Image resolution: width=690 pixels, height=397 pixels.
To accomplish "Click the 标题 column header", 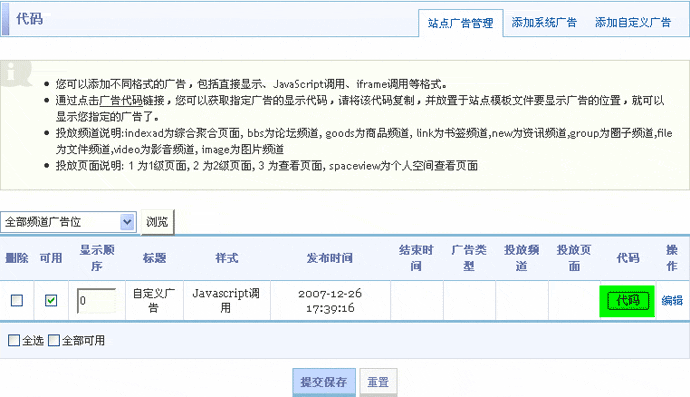I will [x=154, y=258].
